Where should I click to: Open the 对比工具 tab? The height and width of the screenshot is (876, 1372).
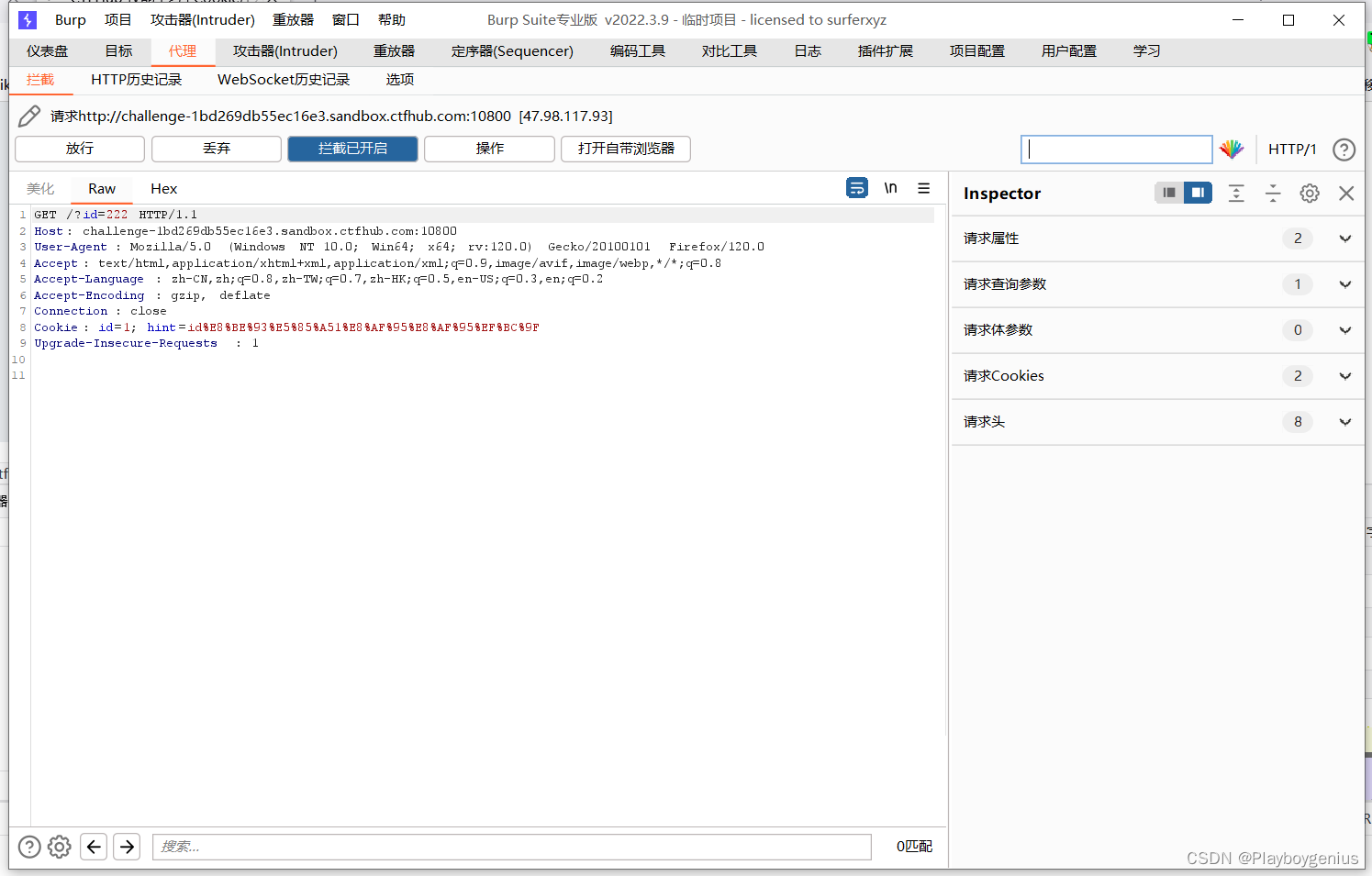click(x=730, y=51)
